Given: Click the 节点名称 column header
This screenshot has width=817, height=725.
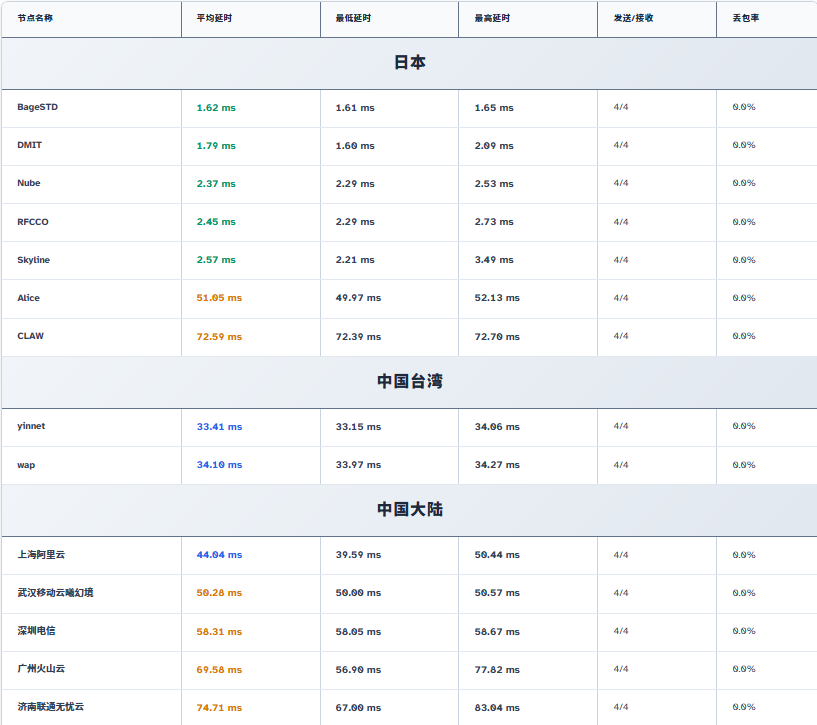Looking at the screenshot, I should click(x=36, y=18).
